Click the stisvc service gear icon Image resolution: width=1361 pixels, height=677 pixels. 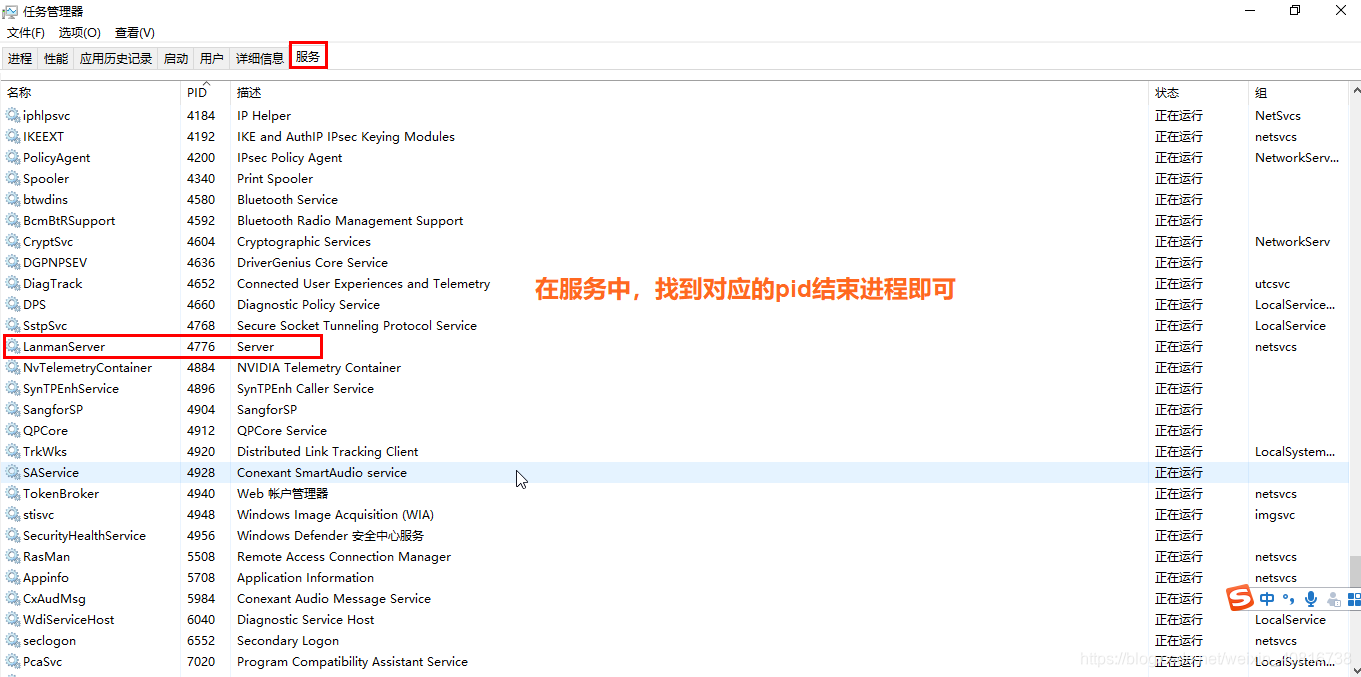coord(13,515)
